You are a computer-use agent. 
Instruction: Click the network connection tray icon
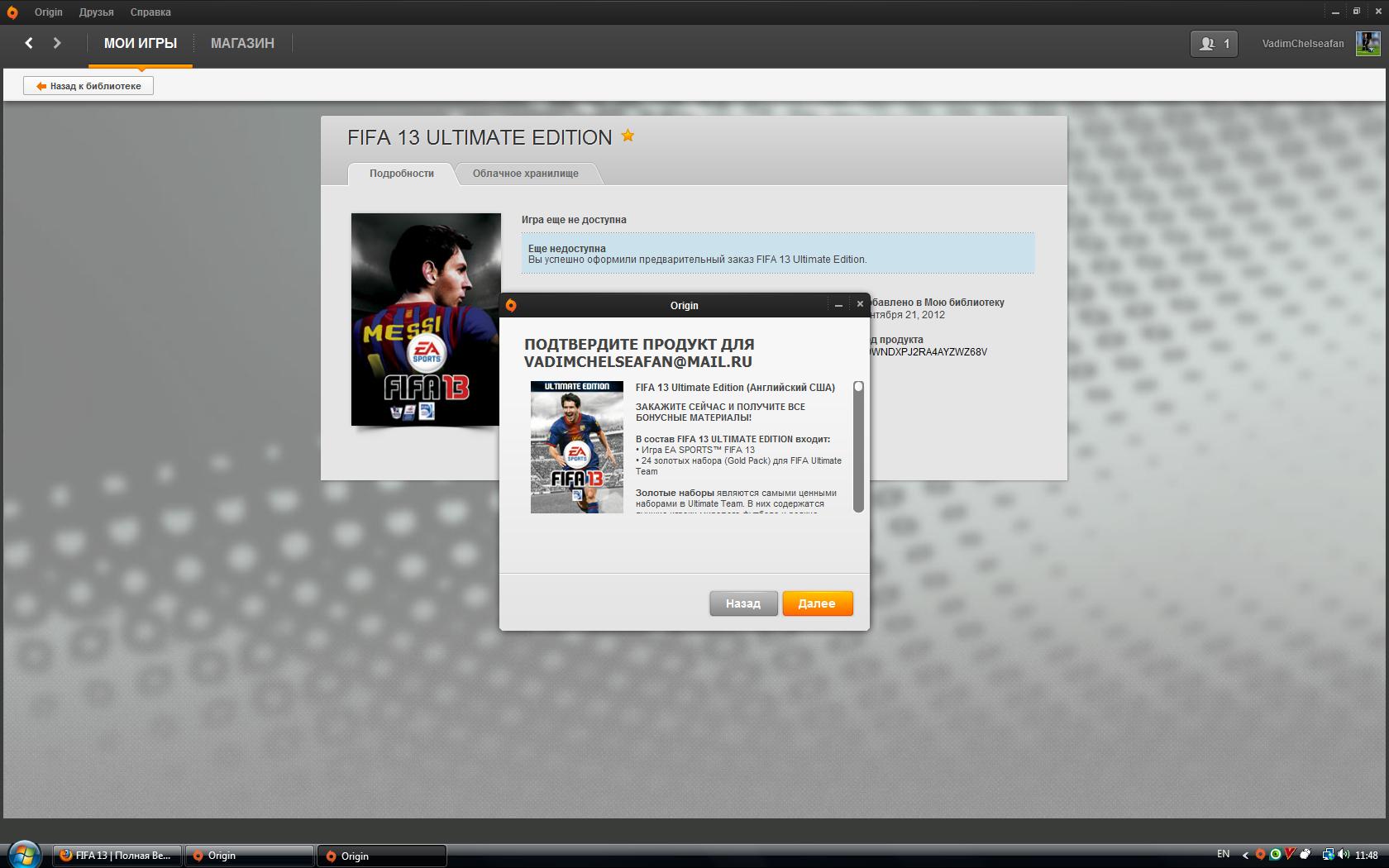point(1328,855)
